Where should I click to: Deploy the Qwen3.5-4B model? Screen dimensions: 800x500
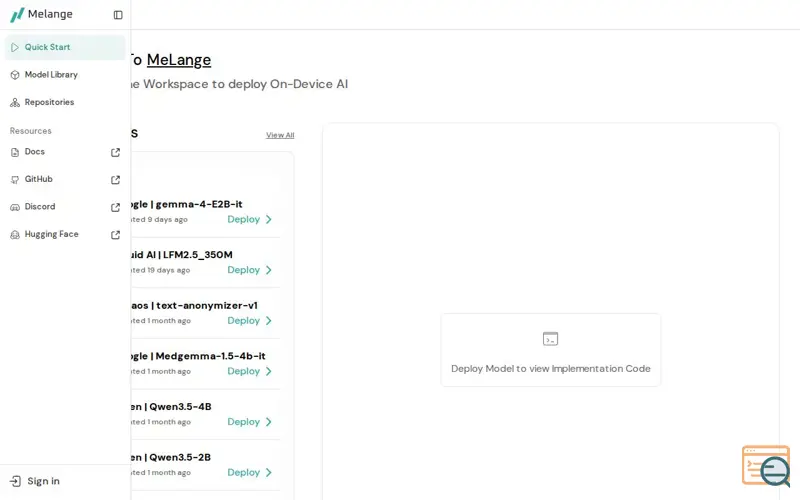(243, 422)
